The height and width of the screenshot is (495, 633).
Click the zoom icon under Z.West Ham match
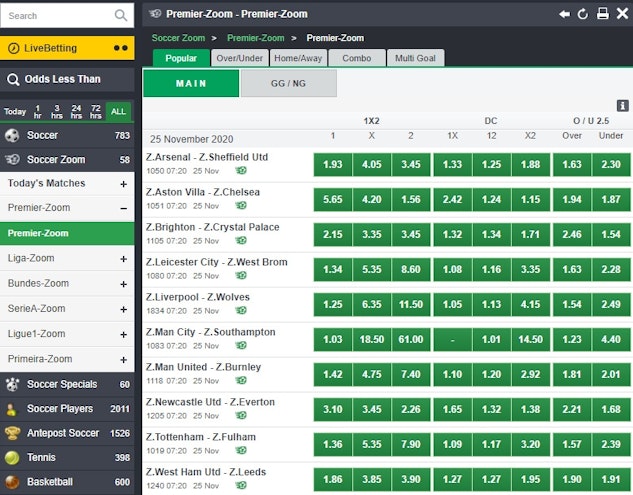tap(241, 485)
